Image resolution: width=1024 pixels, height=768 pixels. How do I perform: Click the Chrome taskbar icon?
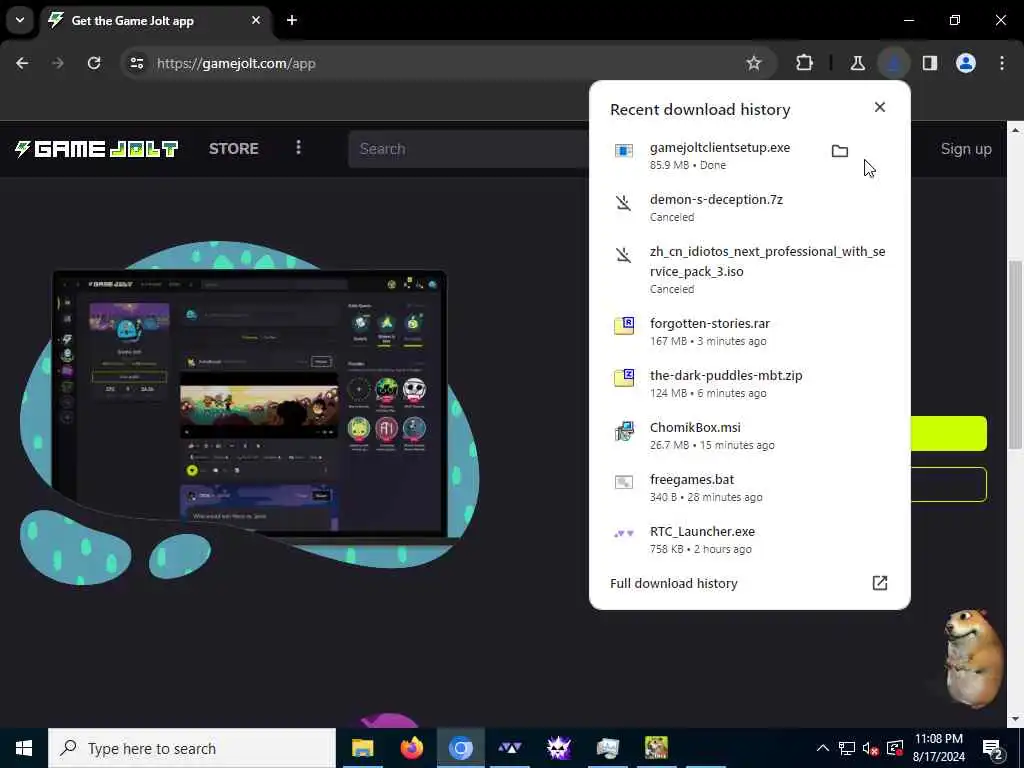click(x=460, y=748)
